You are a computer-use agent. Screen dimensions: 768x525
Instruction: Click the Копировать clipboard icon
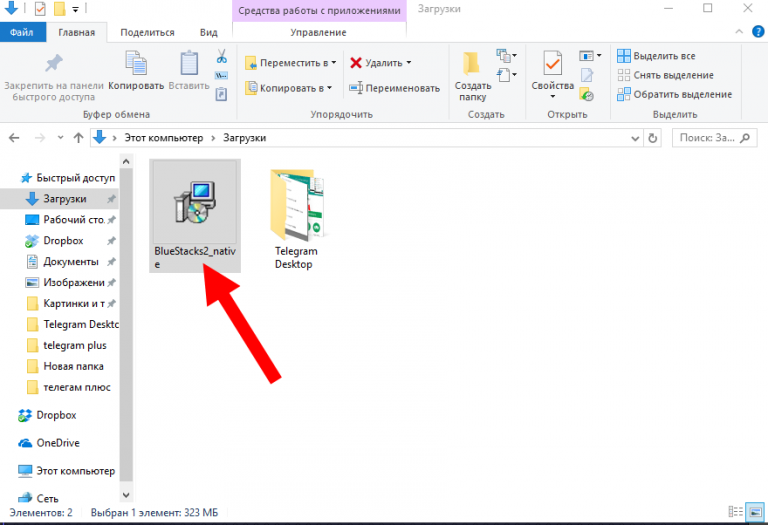click(x=136, y=63)
